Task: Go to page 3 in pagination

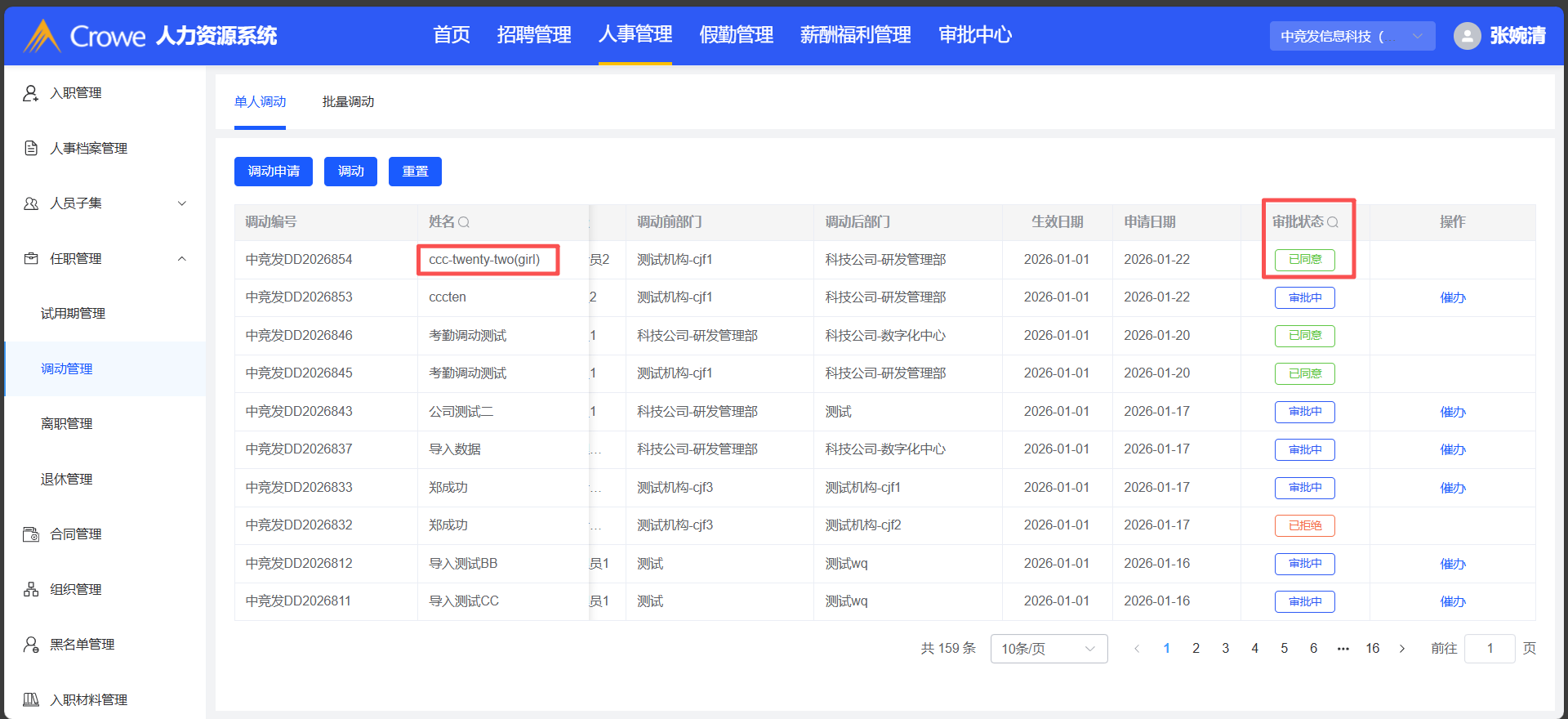Action: click(x=1225, y=649)
